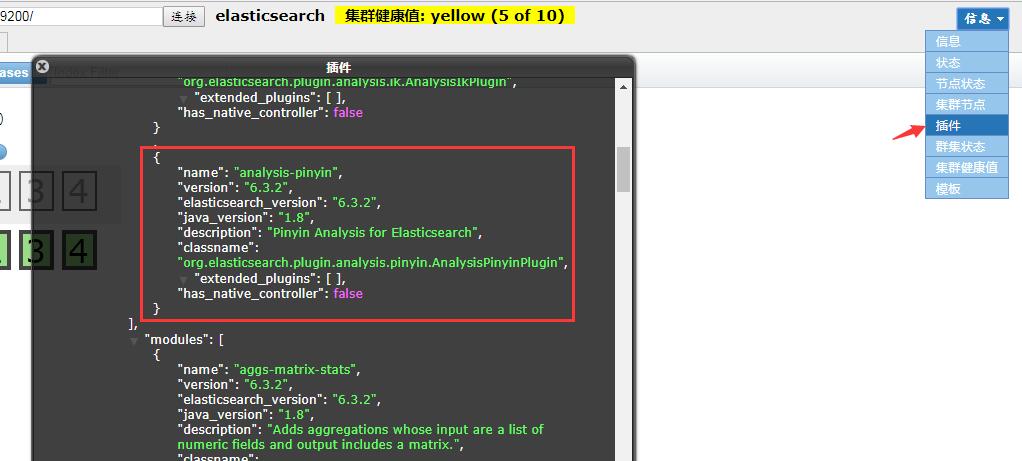
Task: Click unassigned gray shard 4
Action: [x=80, y=191]
